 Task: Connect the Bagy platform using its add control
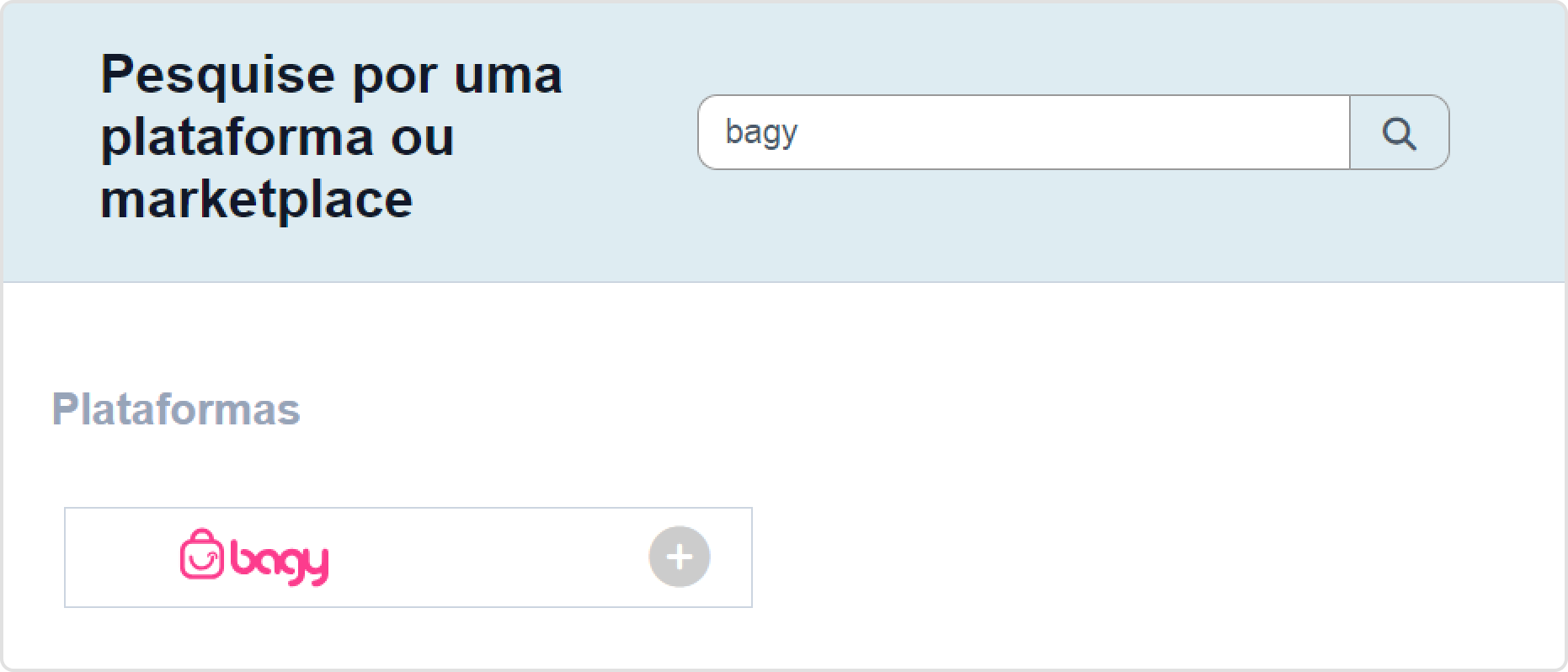(679, 557)
